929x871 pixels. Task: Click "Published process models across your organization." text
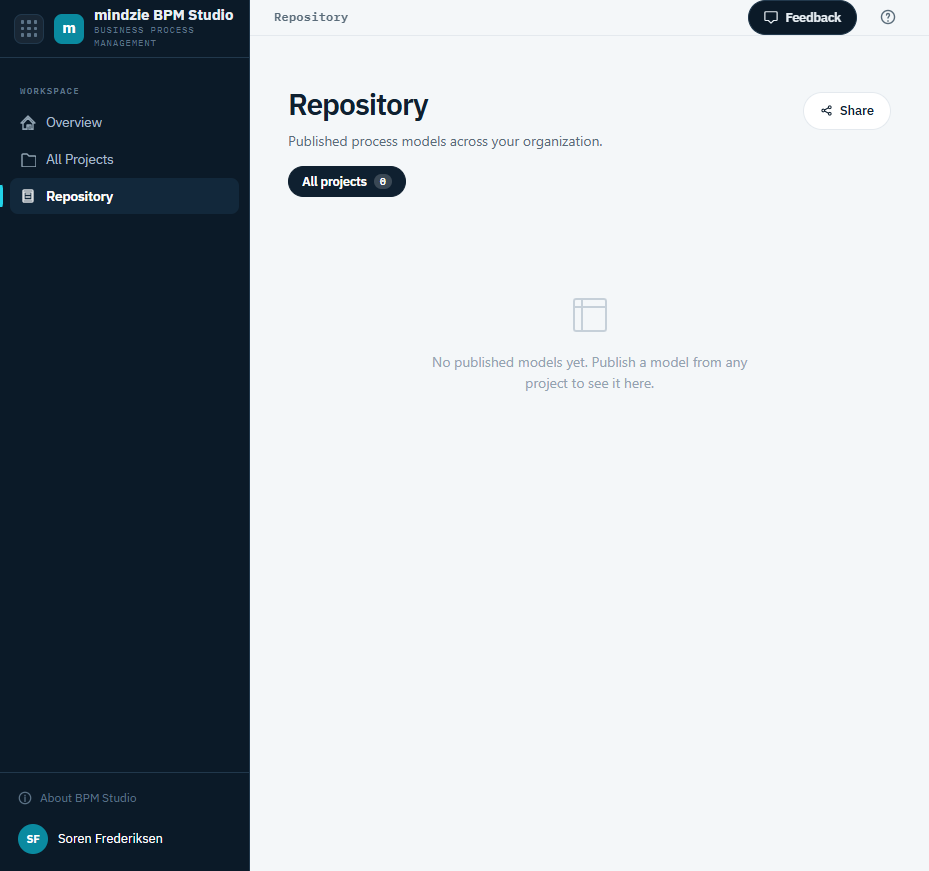[445, 142]
